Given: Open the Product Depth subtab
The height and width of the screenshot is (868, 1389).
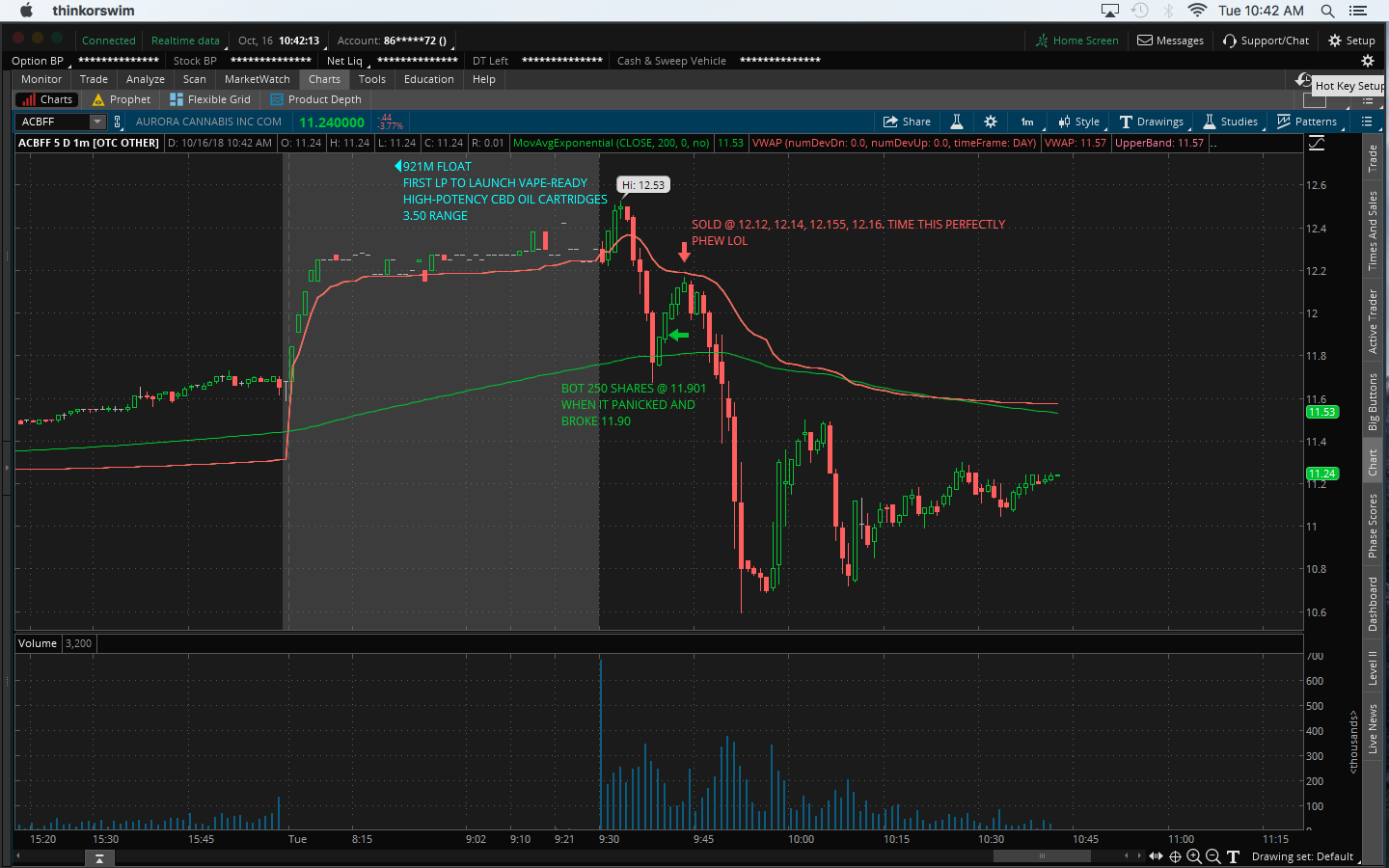Looking at the screenshot, I should [316, 99].
